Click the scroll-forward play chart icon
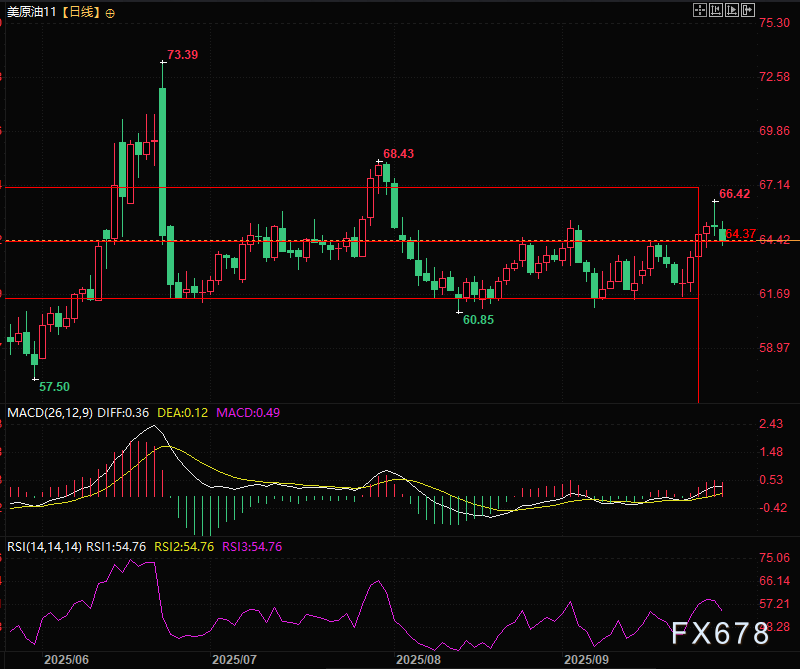 coord(731,9)
